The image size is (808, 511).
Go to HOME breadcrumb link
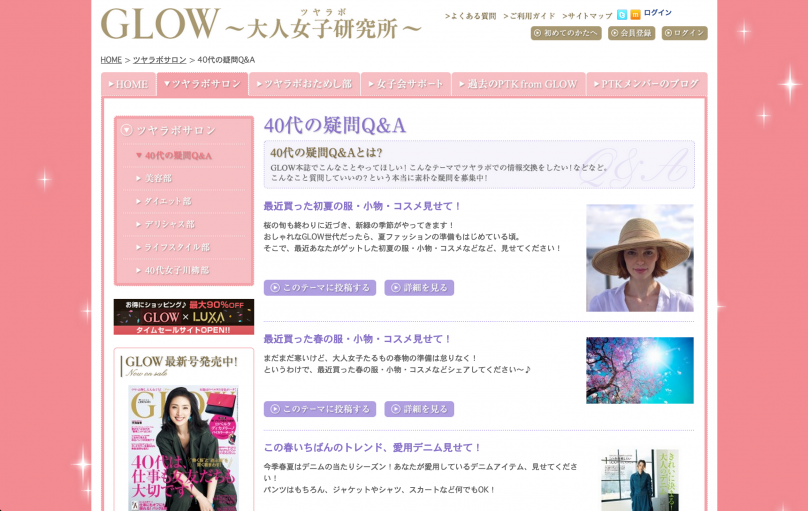click(111, 60)
